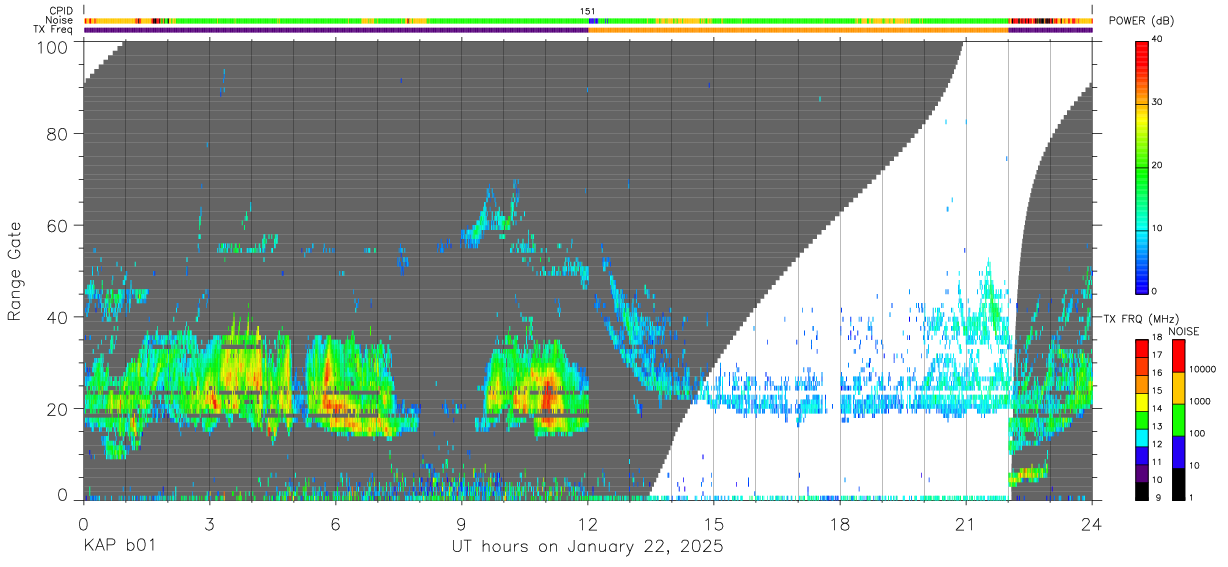Screen dimensions: 1228x567
Task: Click the TX Freq color strip above plot
Action: click(588, 30)
